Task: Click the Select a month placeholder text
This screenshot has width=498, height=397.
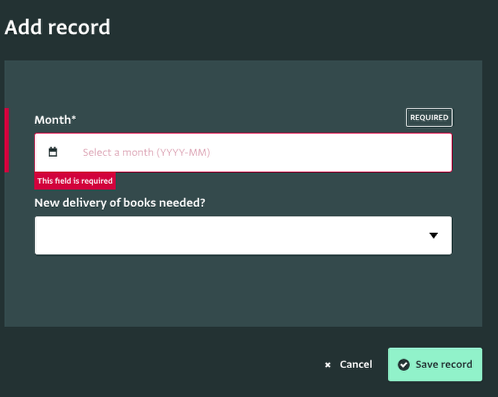Action: point(146,153)
